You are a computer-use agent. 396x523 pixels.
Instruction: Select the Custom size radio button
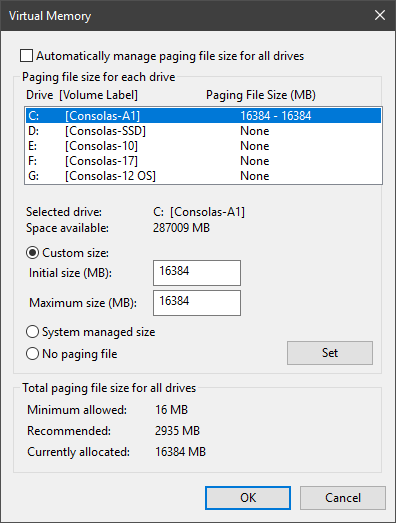click(x=32, y=253)
